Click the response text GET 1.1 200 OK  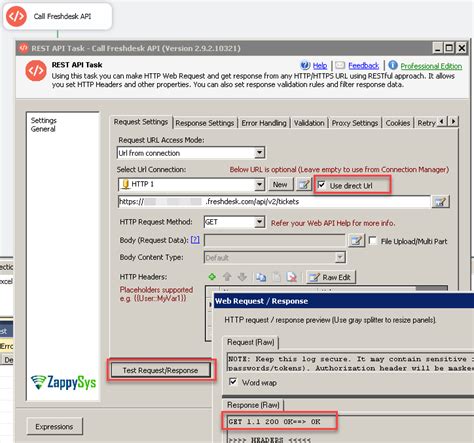(x=274, y=422)
